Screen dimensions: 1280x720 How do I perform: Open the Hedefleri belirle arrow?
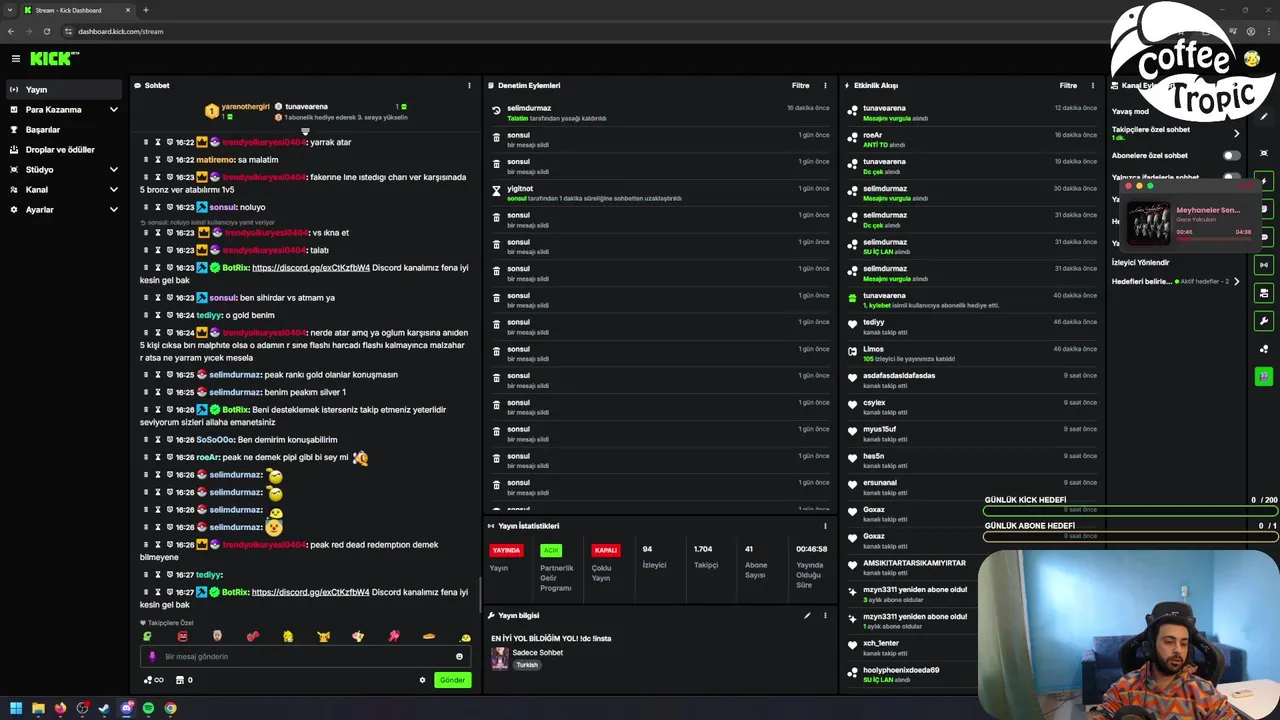(1236, 281)
